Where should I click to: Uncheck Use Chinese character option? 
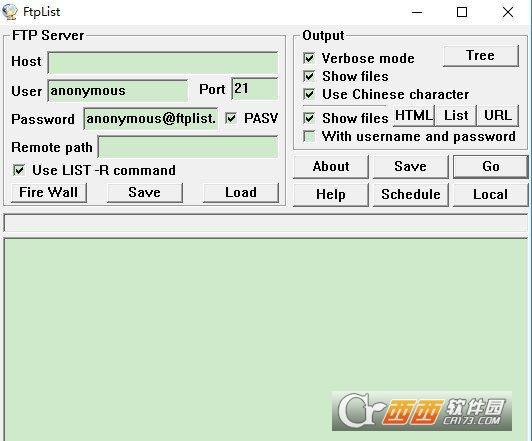(309, 94)
